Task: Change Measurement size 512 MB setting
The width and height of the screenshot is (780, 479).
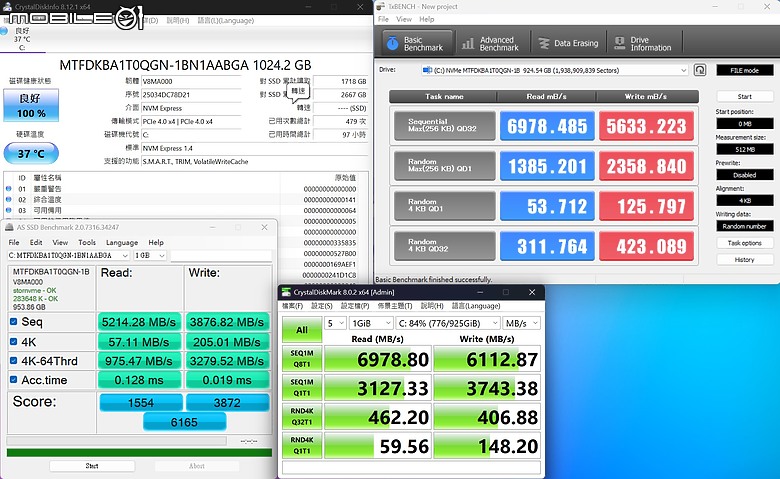Action: point(745,149)
